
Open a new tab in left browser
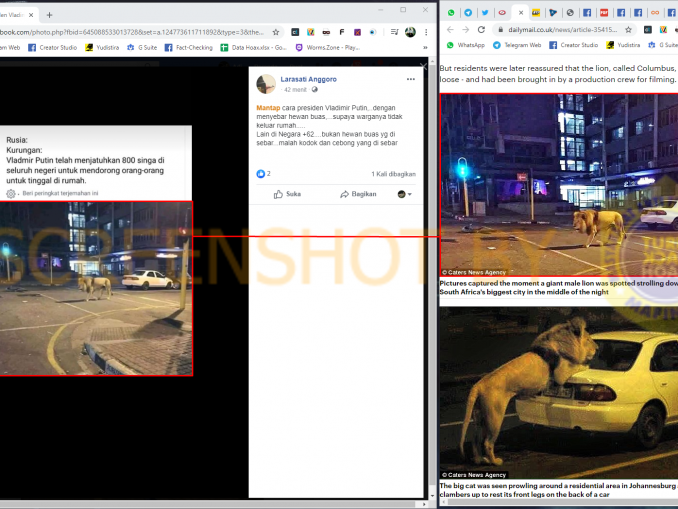click(49, 15)
